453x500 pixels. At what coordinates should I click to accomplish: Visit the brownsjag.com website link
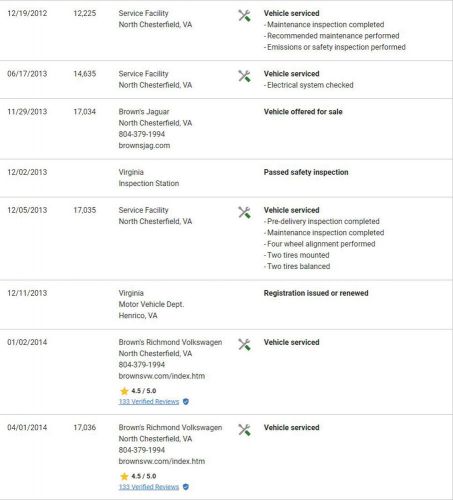pyautogui.click(x=144, y=145)
